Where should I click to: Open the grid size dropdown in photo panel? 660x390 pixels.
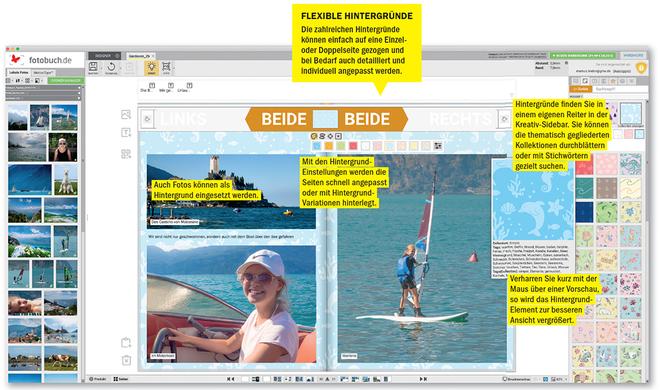[28, 80]
